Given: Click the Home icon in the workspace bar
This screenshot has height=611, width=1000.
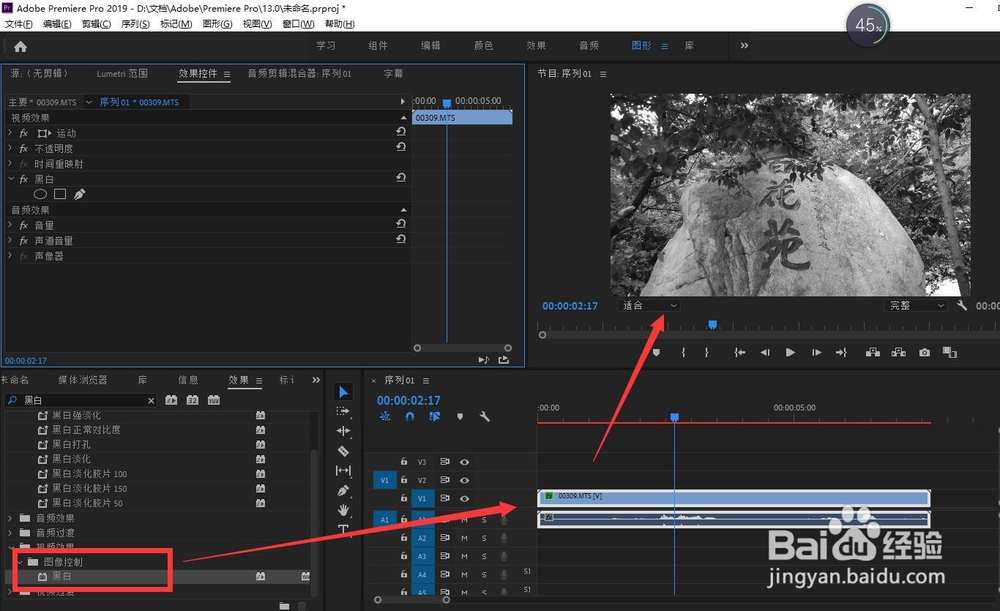Looking at the screenshot, I should coord(20,47).
